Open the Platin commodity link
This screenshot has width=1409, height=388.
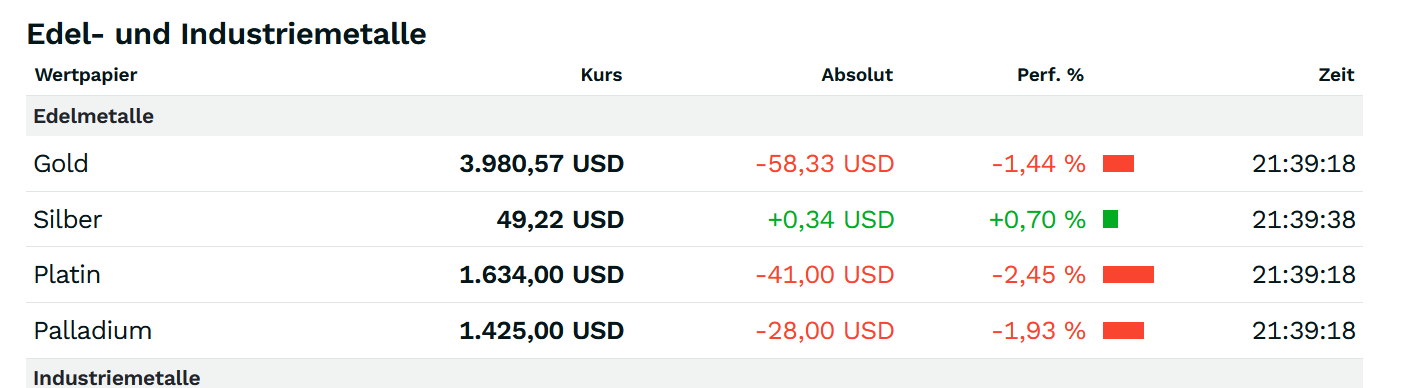pos(67,274)
